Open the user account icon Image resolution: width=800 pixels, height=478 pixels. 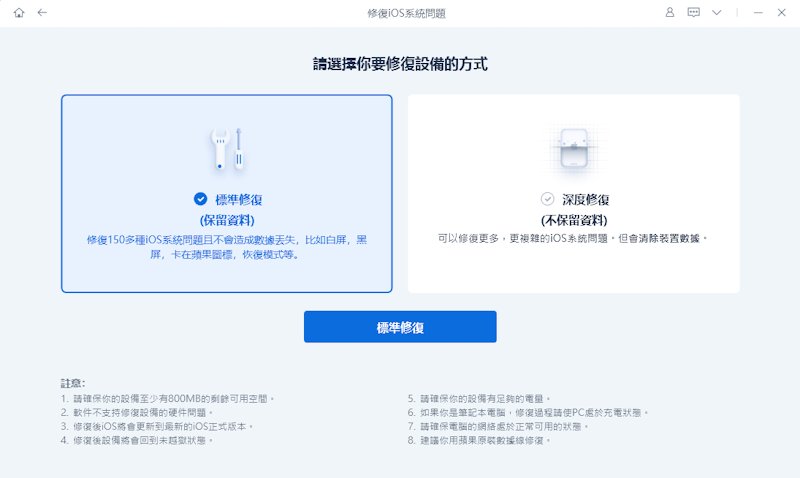click(670, 13)
